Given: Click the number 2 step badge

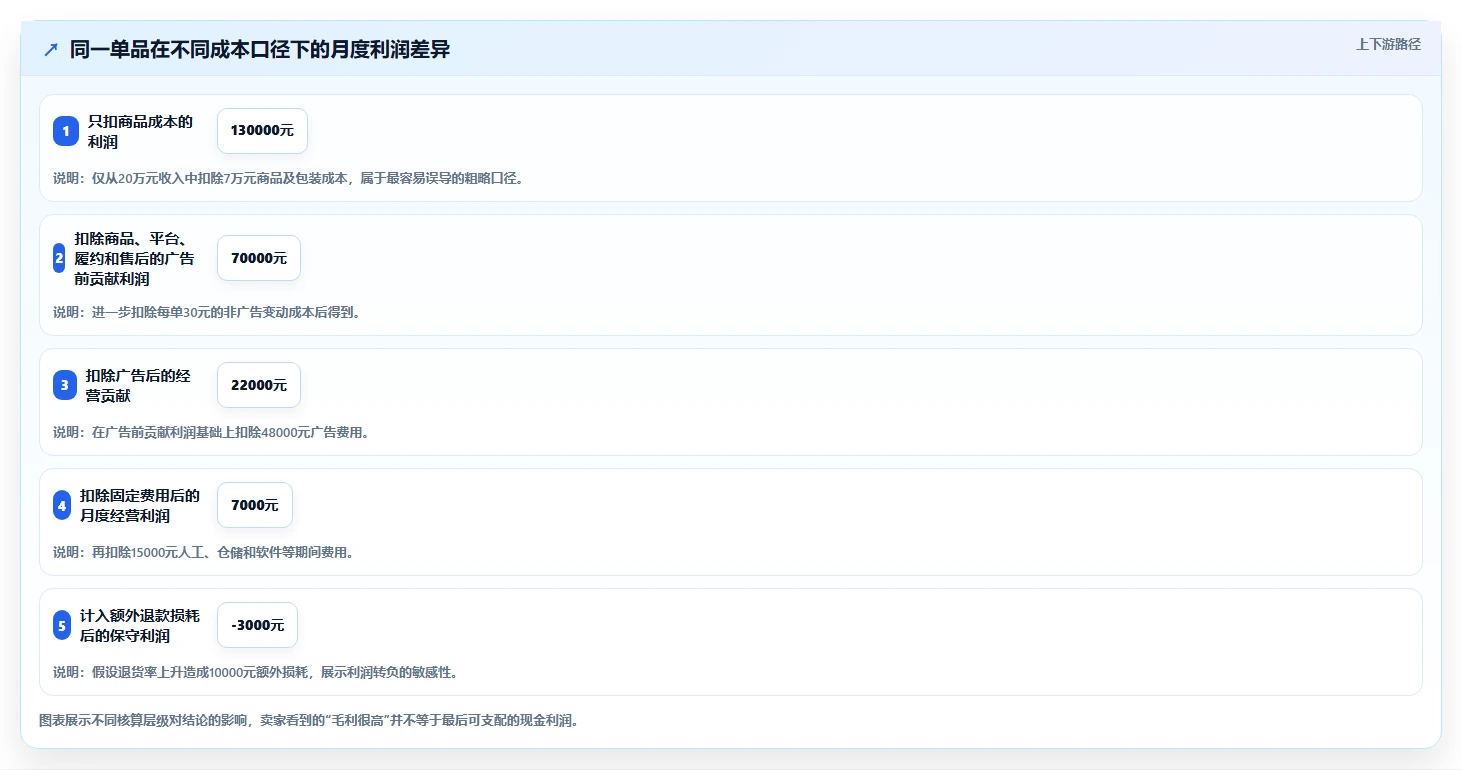Looking at the screenshot, I should click(x=59, y=258).
